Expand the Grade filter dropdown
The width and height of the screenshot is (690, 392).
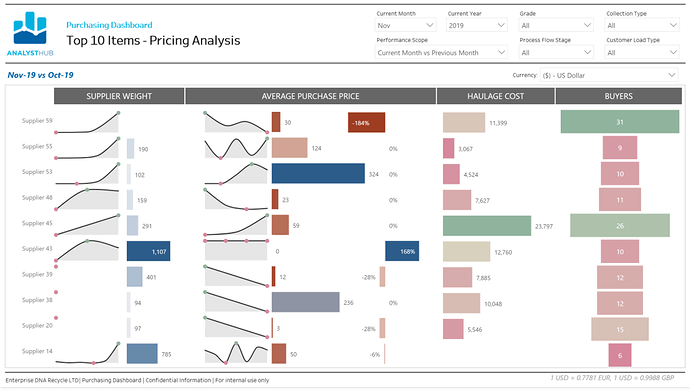click(556, 26)
